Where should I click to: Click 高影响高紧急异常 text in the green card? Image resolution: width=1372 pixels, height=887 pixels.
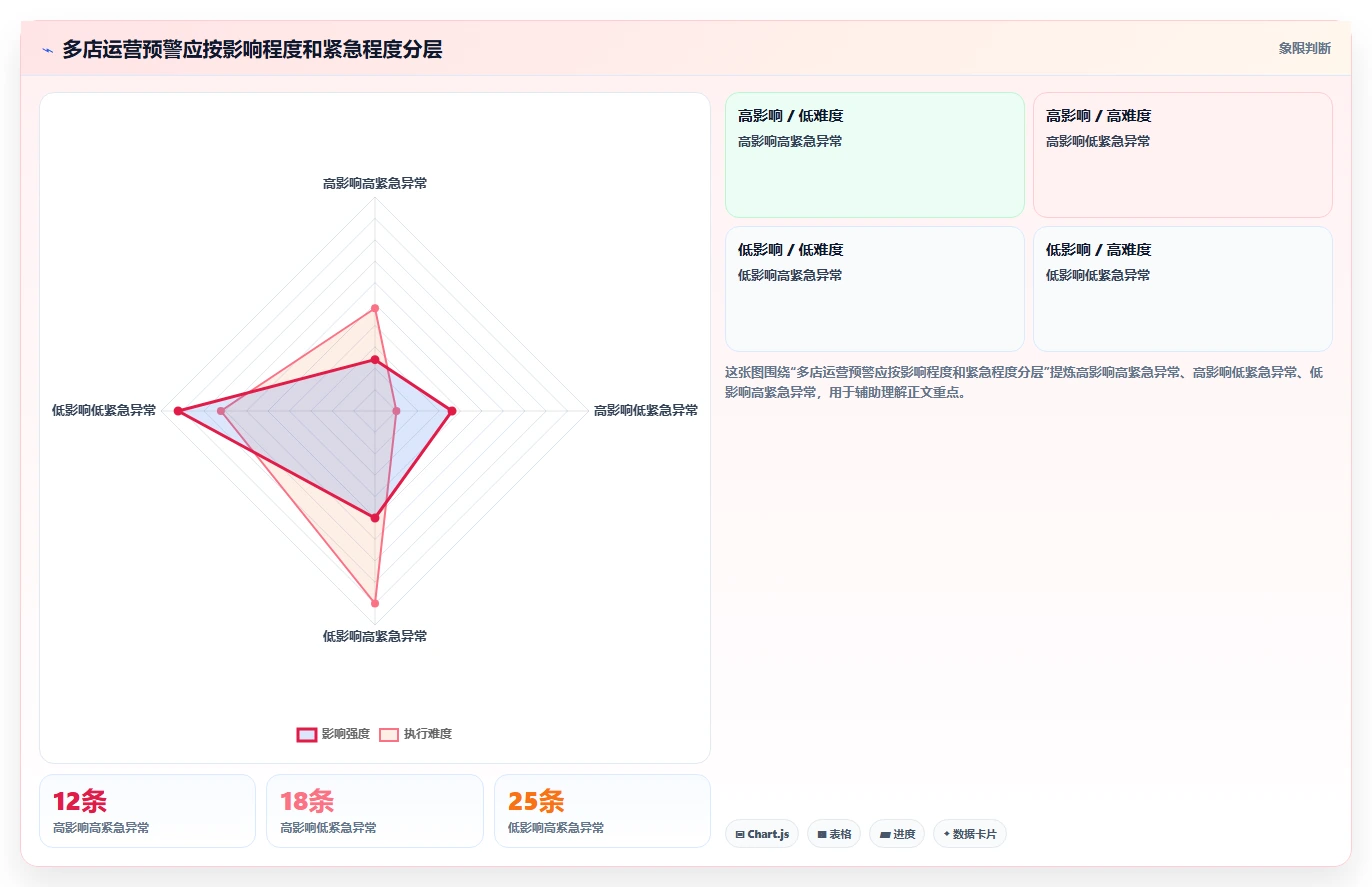click(x=790, y=142)
